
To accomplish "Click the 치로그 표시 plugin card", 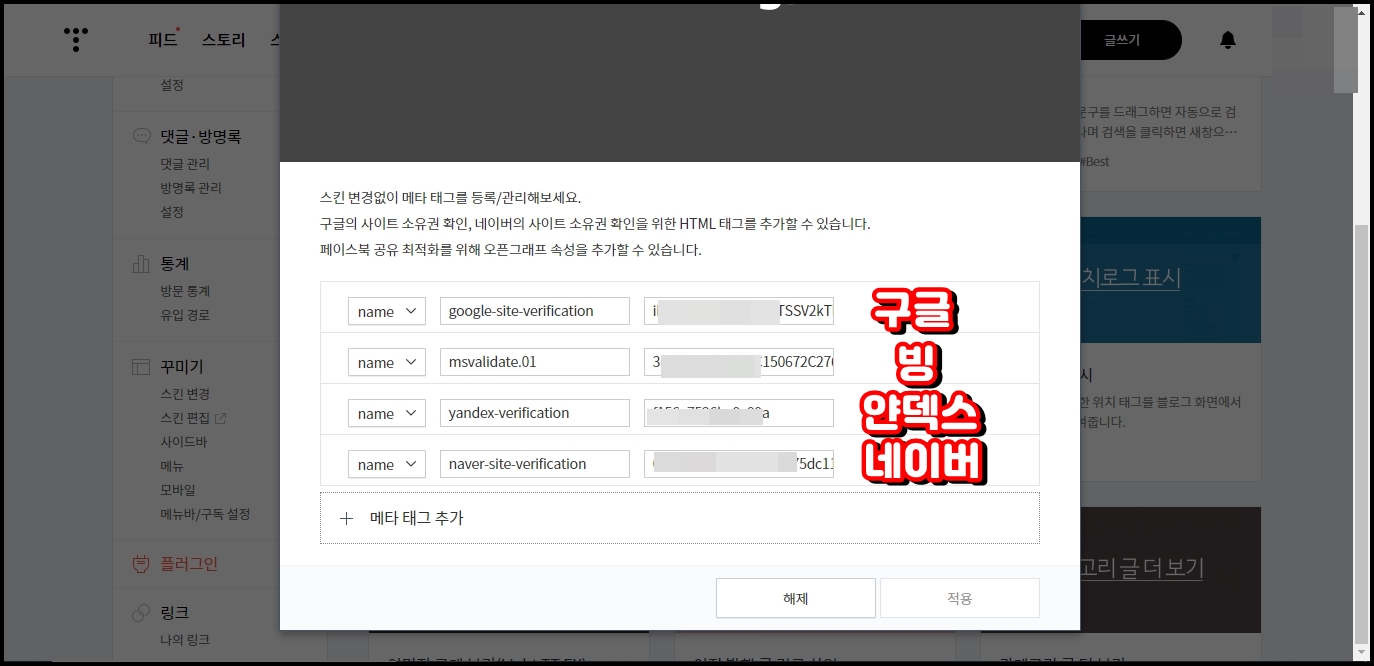I will [1170, 280].
